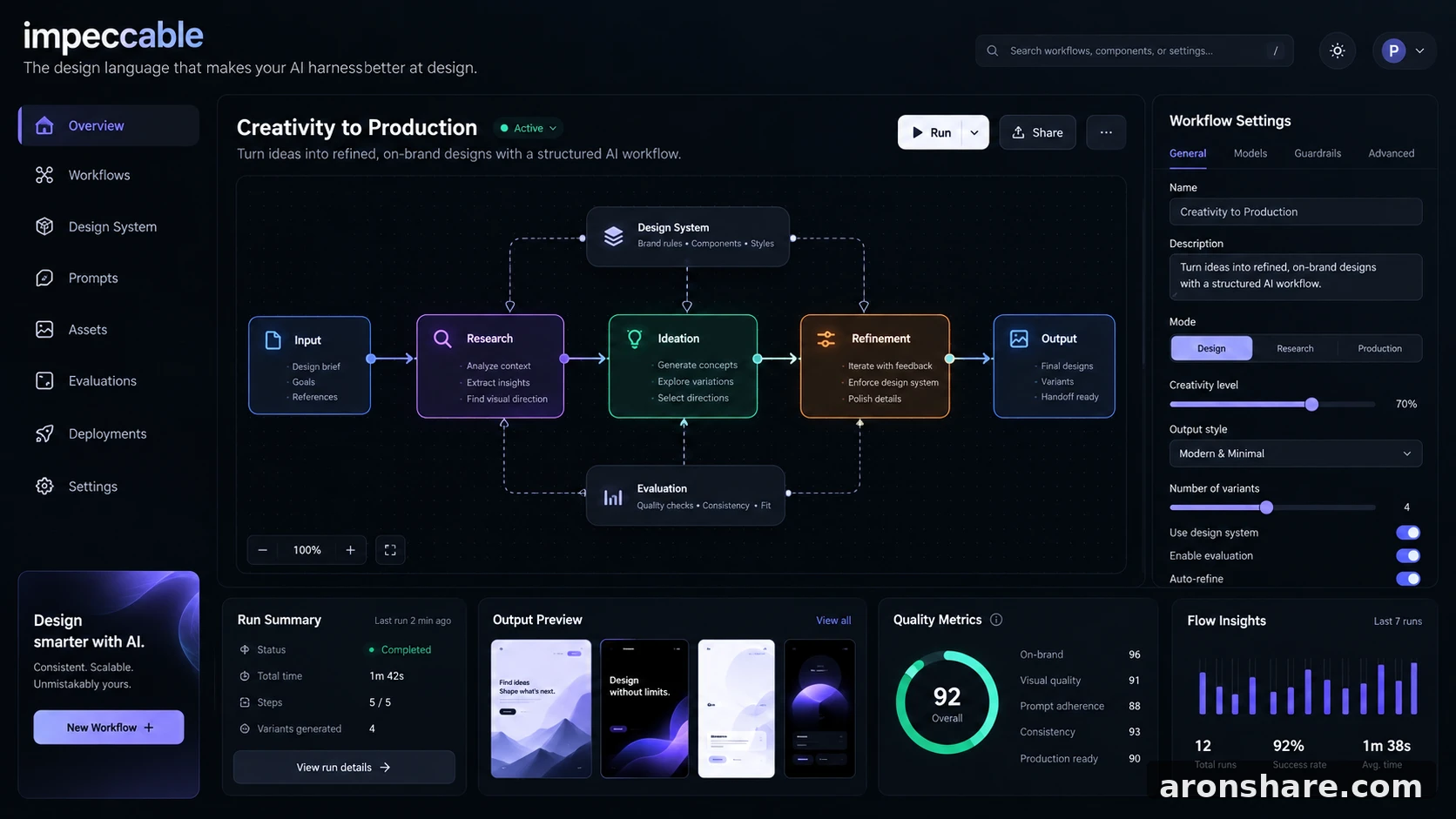Click View run details button
Screen dimensions: 1456x819
tap(344, 767)
